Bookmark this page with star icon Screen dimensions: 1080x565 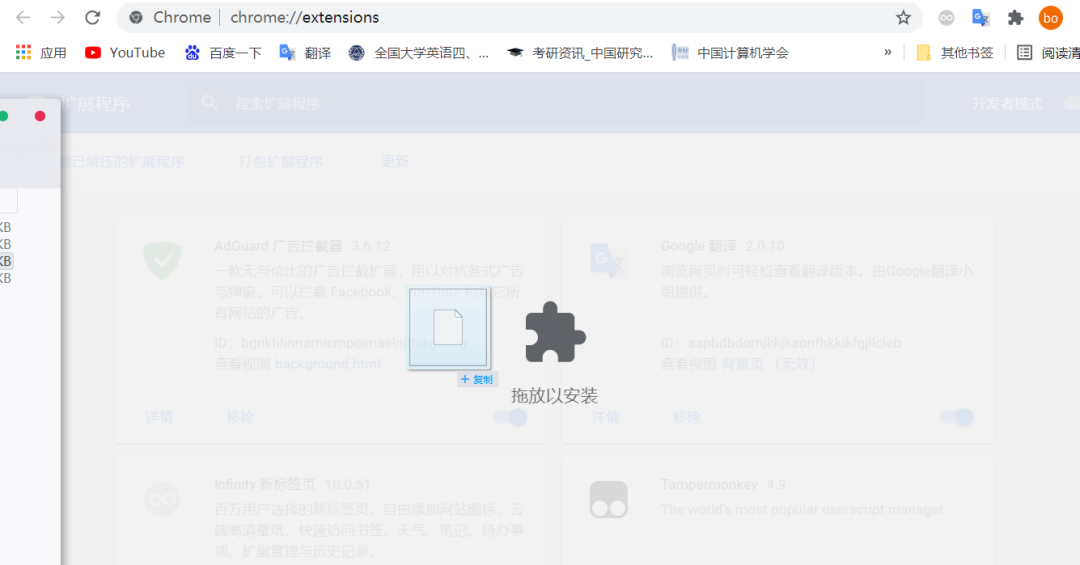[x=903, y=17]
